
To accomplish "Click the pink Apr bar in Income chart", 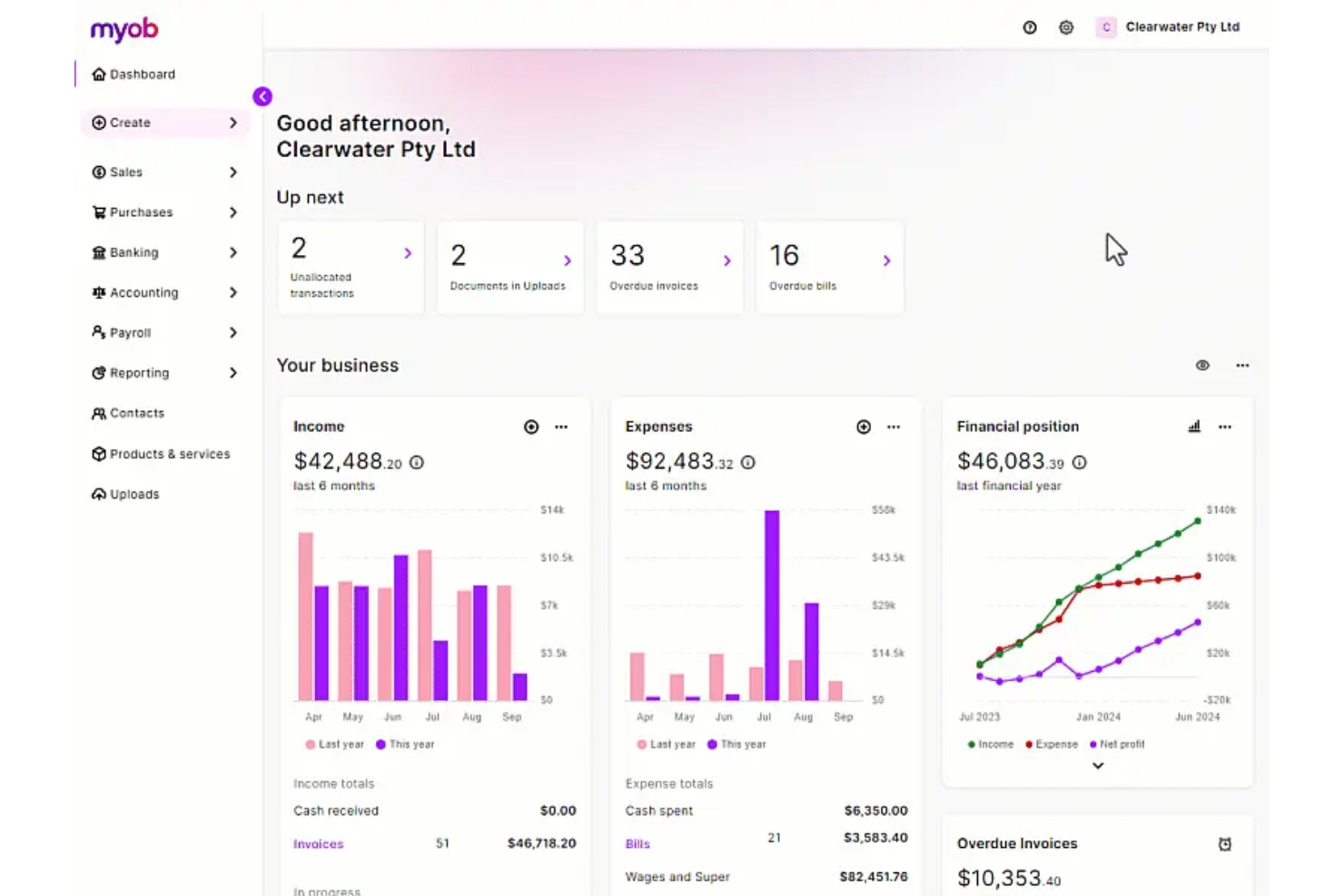I will (x=305, y=616).
